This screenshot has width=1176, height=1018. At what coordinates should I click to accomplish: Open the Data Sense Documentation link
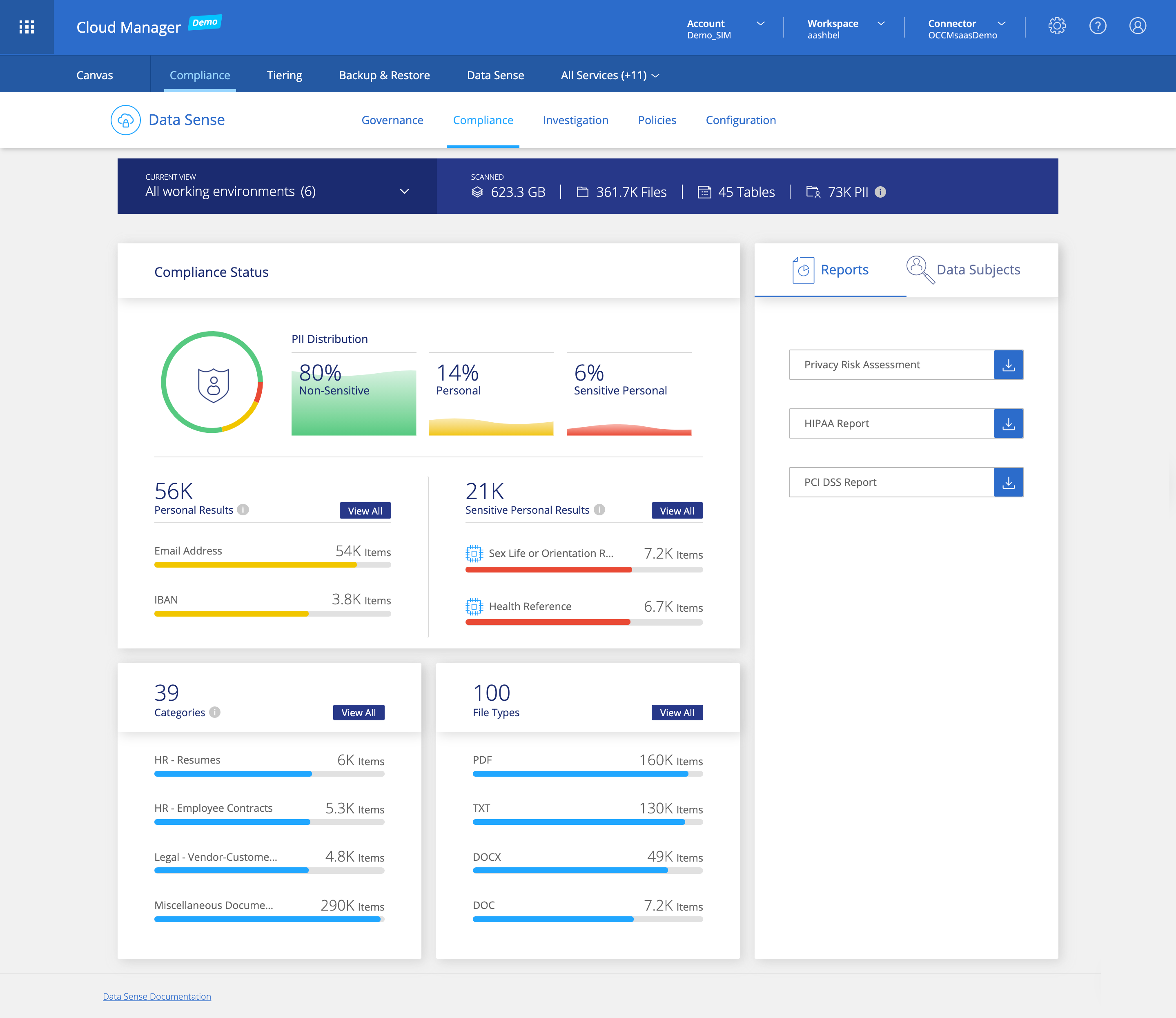click(x=157, y=996)
